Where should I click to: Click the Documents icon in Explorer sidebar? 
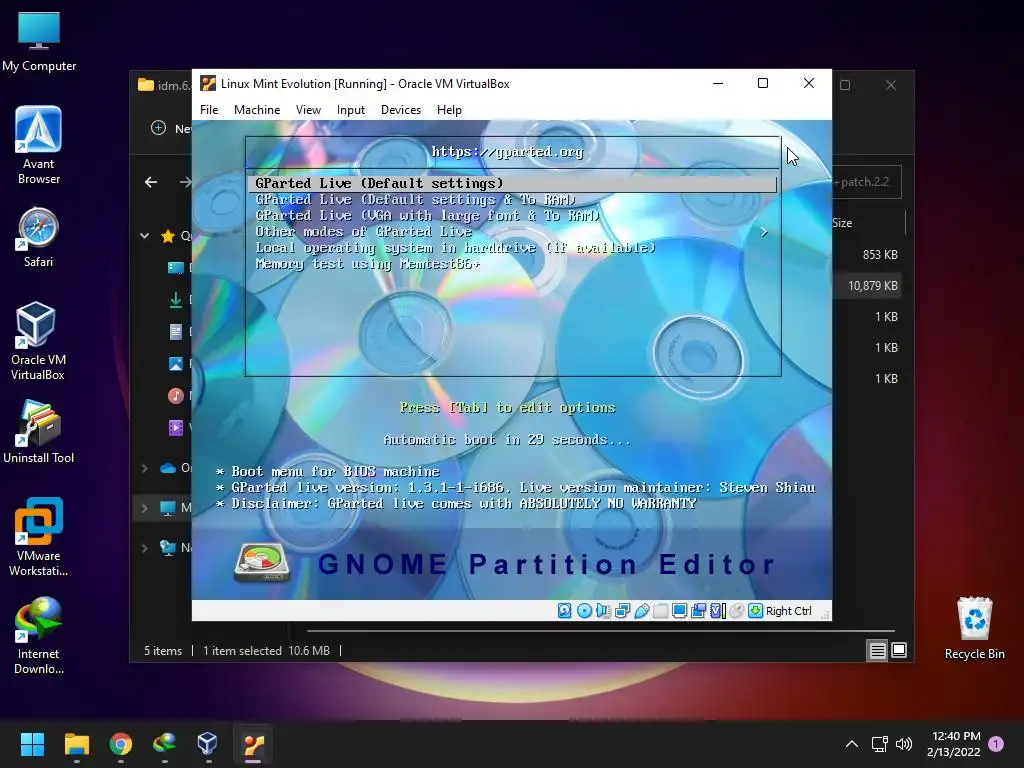176,332
